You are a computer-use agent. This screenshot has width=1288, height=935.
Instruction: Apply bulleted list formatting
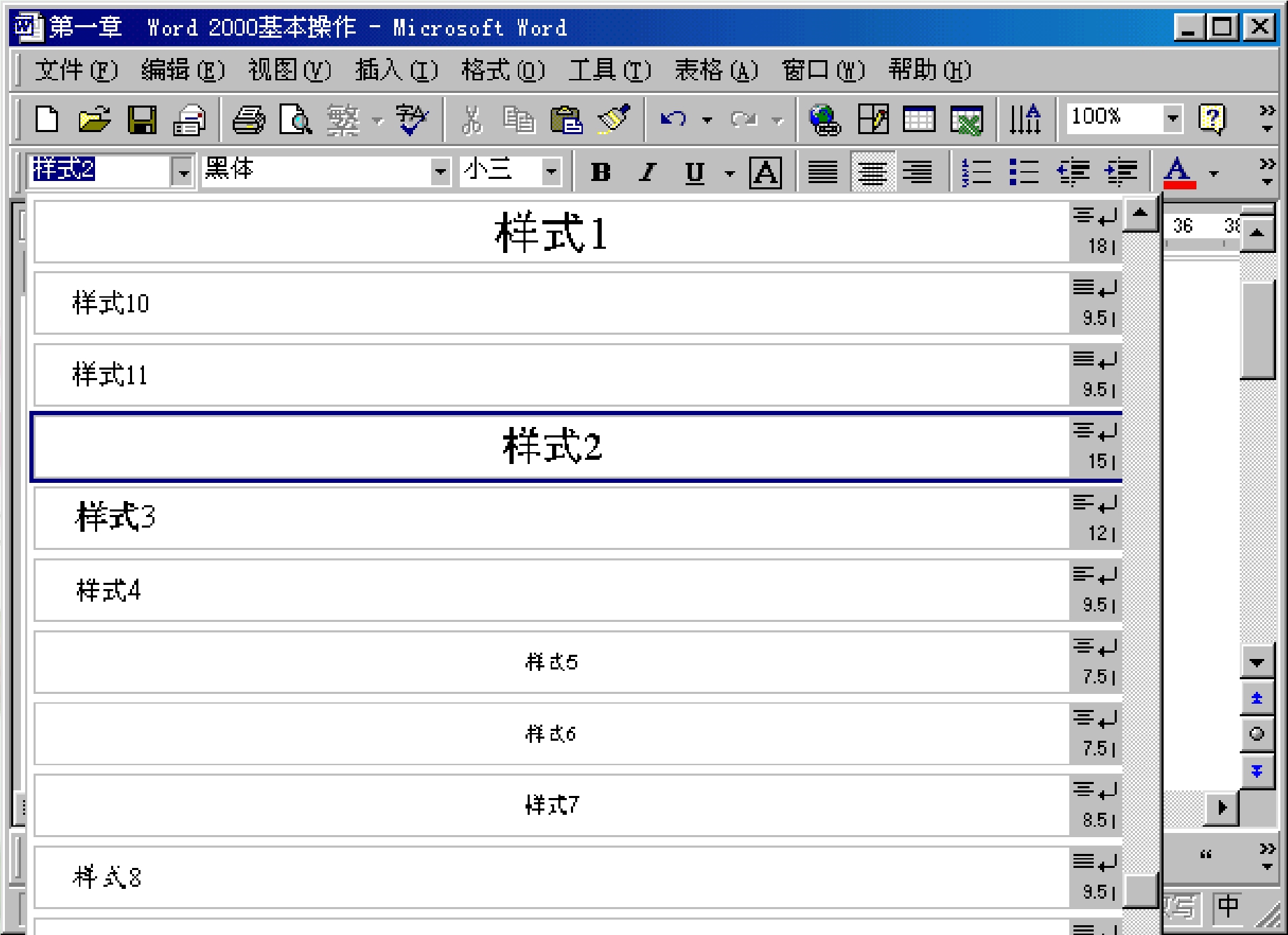tap(1024, 172)
